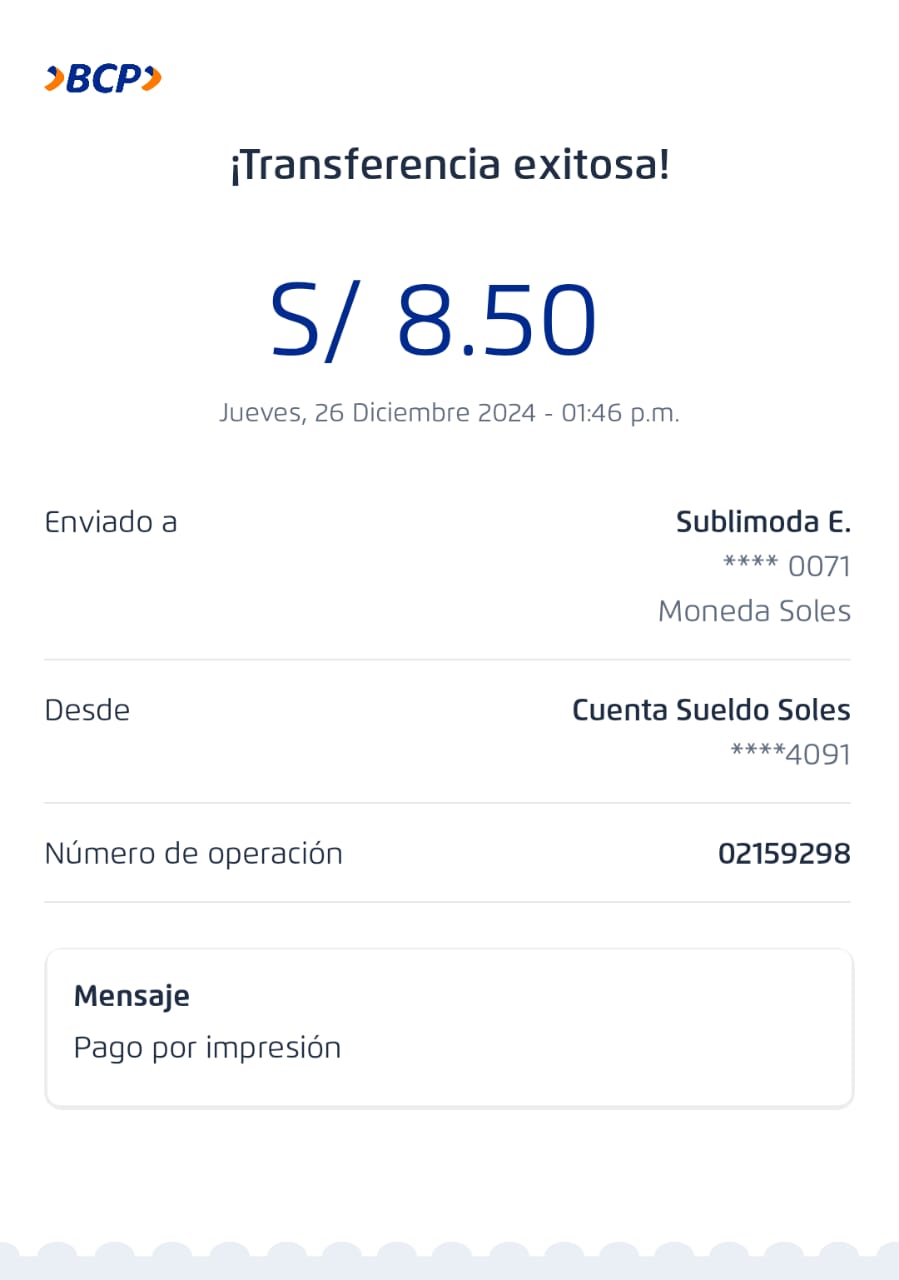Click the recipient account ending 0071
The height and width of the screenshot is (1280, 899).
click(x=786, y=567)
